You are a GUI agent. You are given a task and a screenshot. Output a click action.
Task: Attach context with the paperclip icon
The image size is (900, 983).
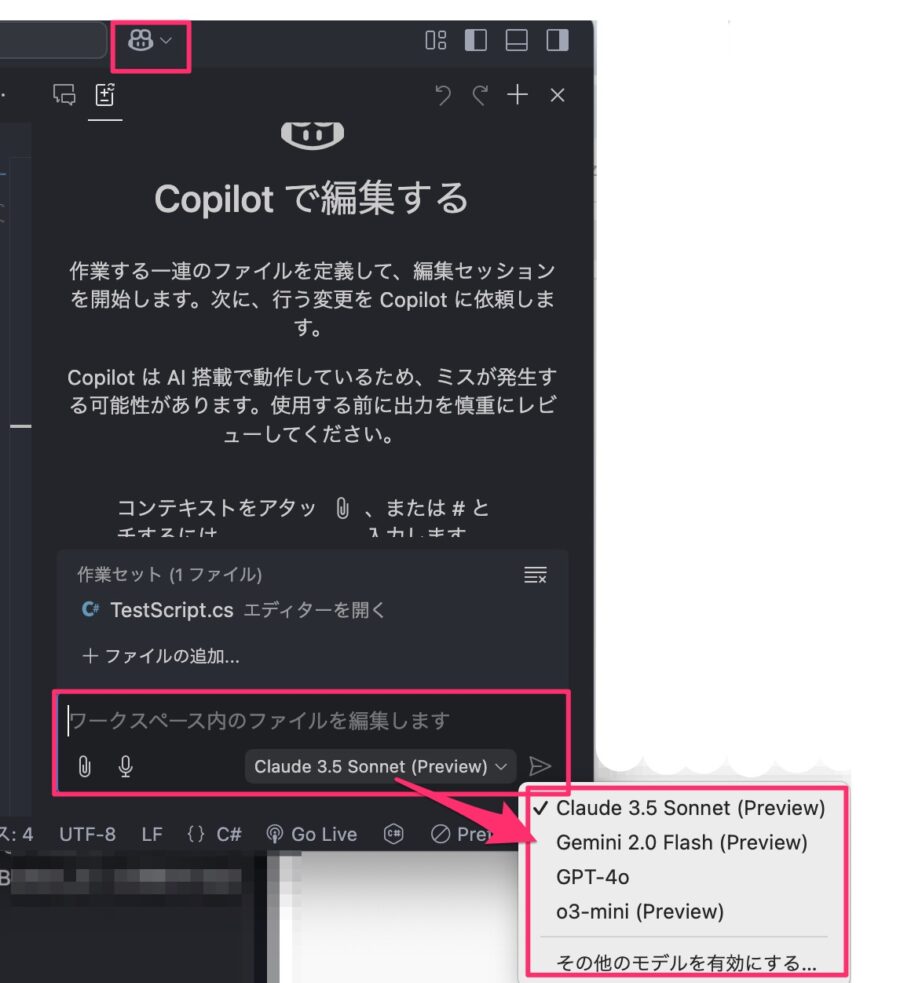85,766
